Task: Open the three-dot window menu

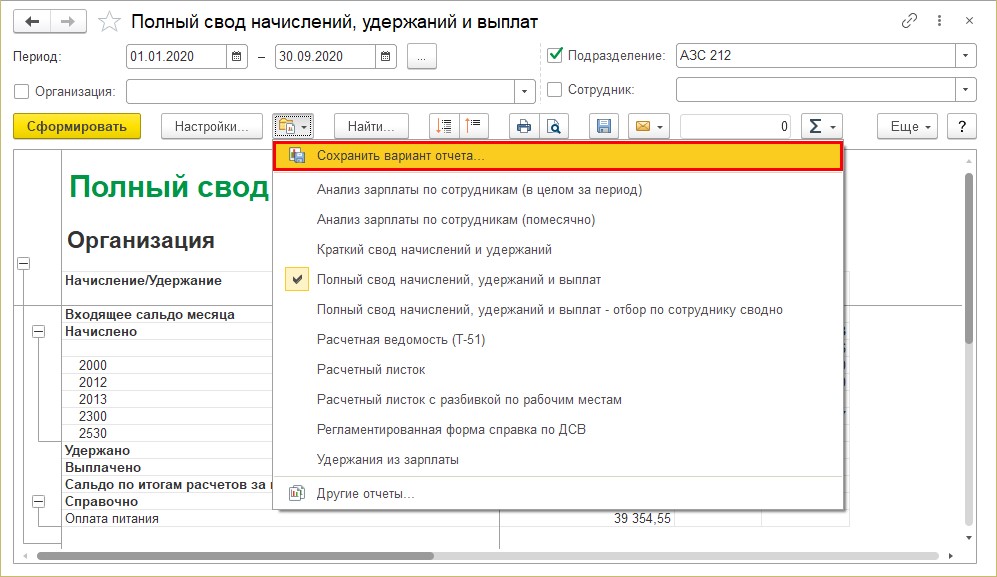Action: [939, 21]
